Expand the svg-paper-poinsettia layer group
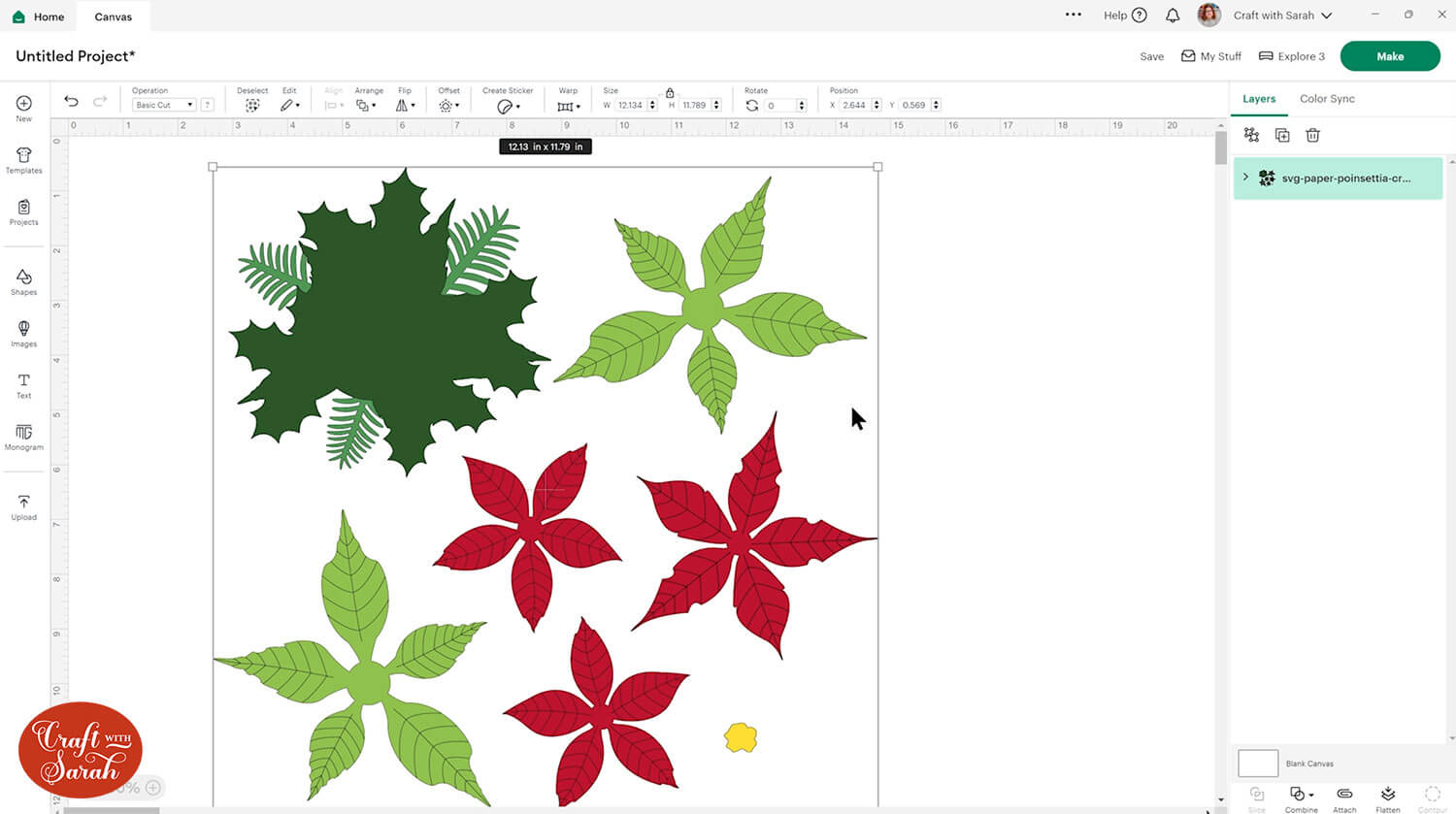 pos(1245,178)
